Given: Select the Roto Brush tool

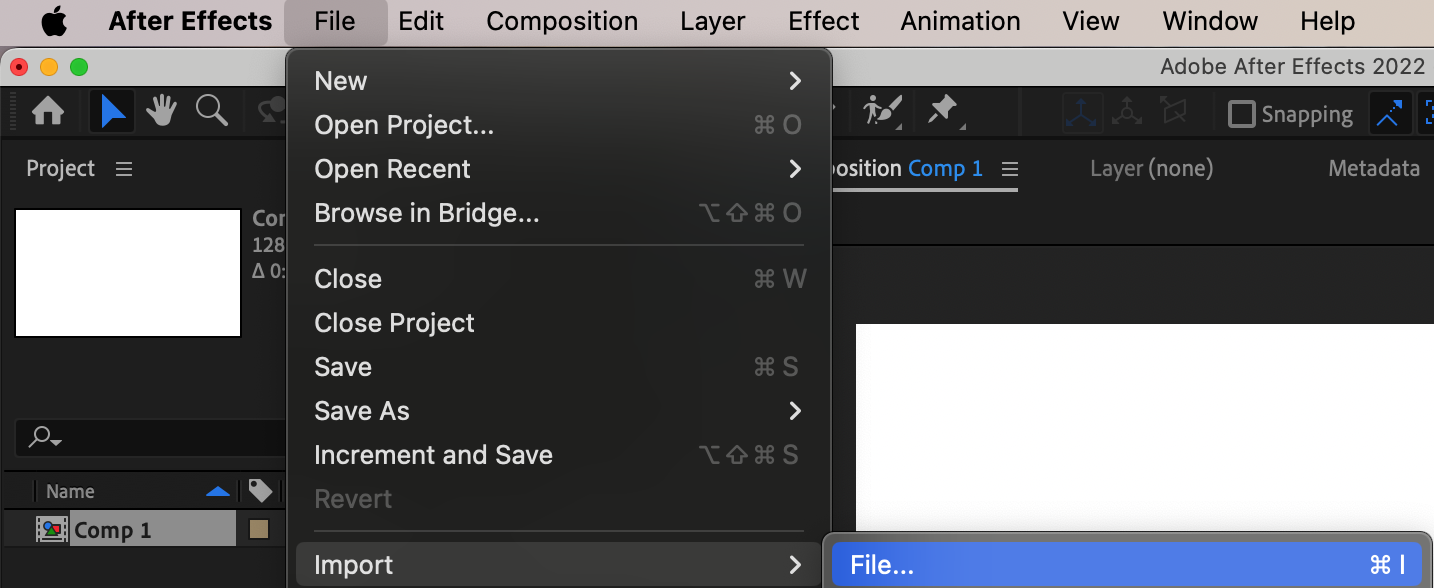Looking at the screenshot, I should (x=882, y=111).
